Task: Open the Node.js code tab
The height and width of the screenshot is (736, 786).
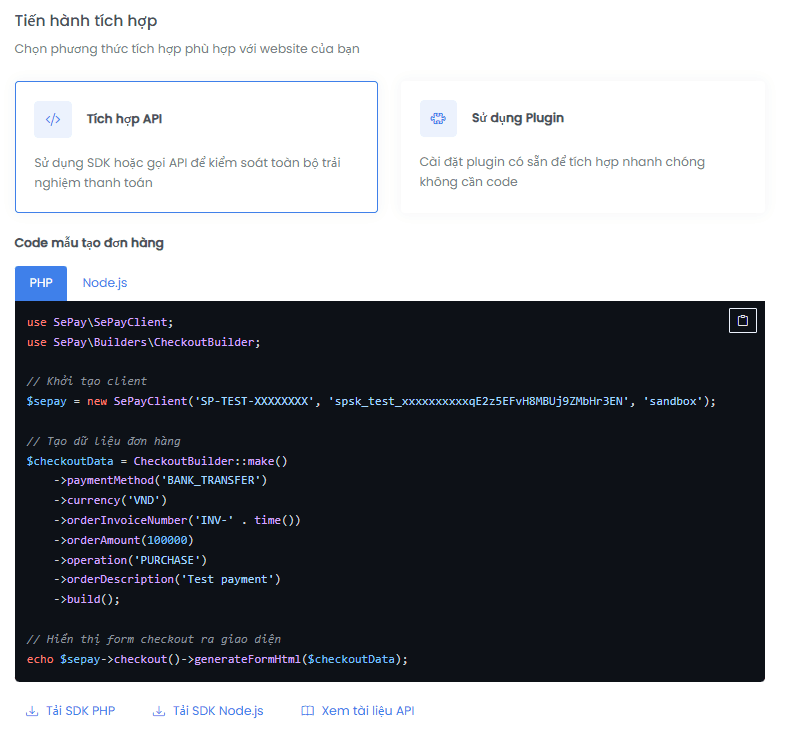Action: coord(105,283)
